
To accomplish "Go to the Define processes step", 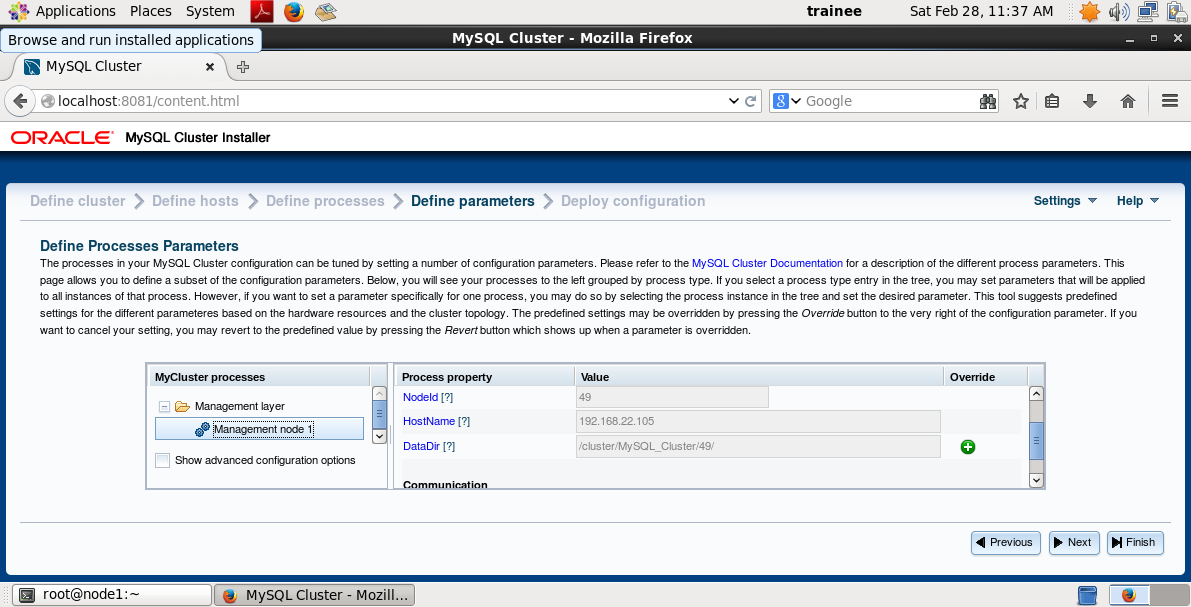I will pyautogui.click(x=325, y=201).
